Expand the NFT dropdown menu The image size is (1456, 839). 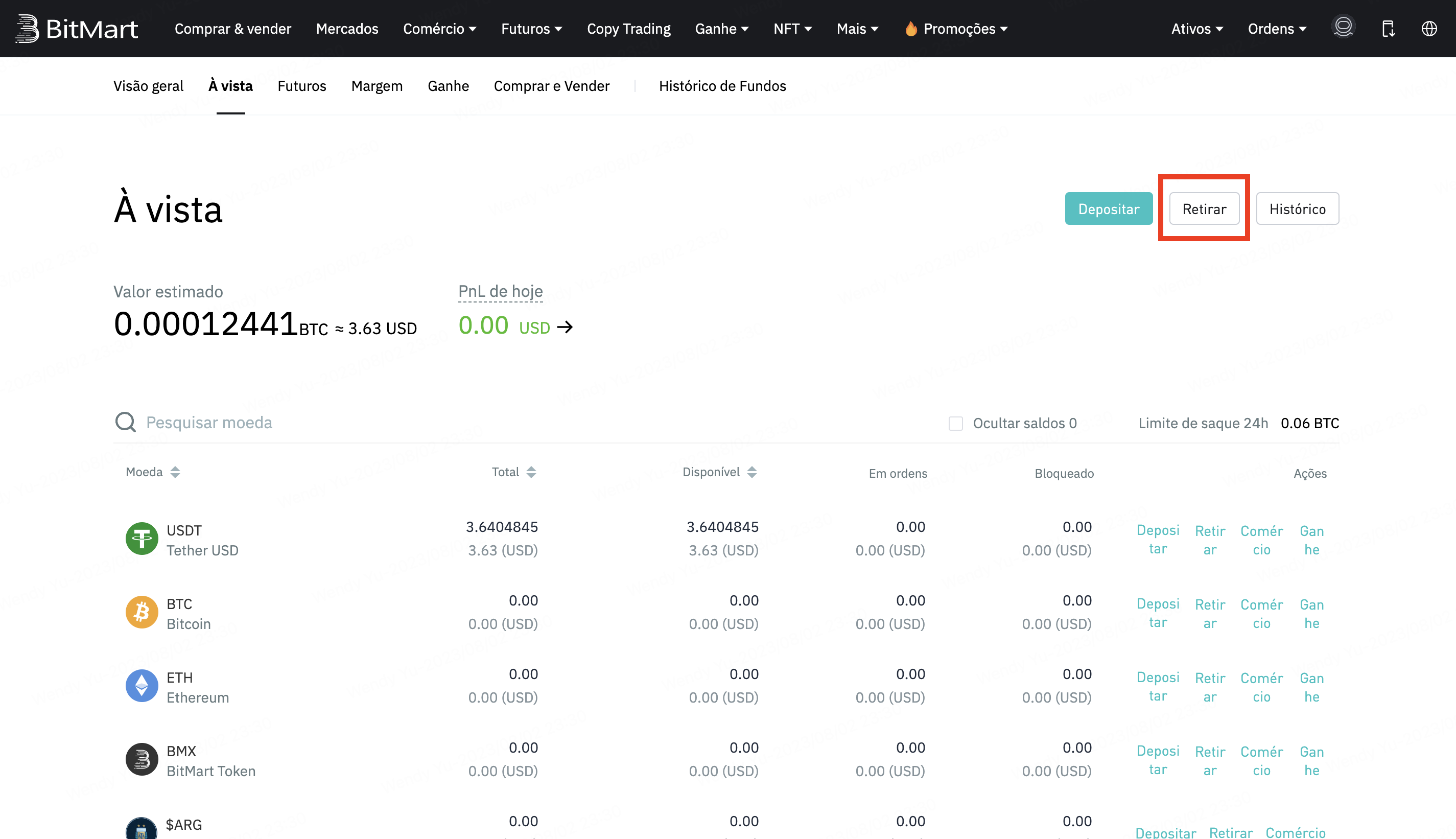click(x=792, y=29)
